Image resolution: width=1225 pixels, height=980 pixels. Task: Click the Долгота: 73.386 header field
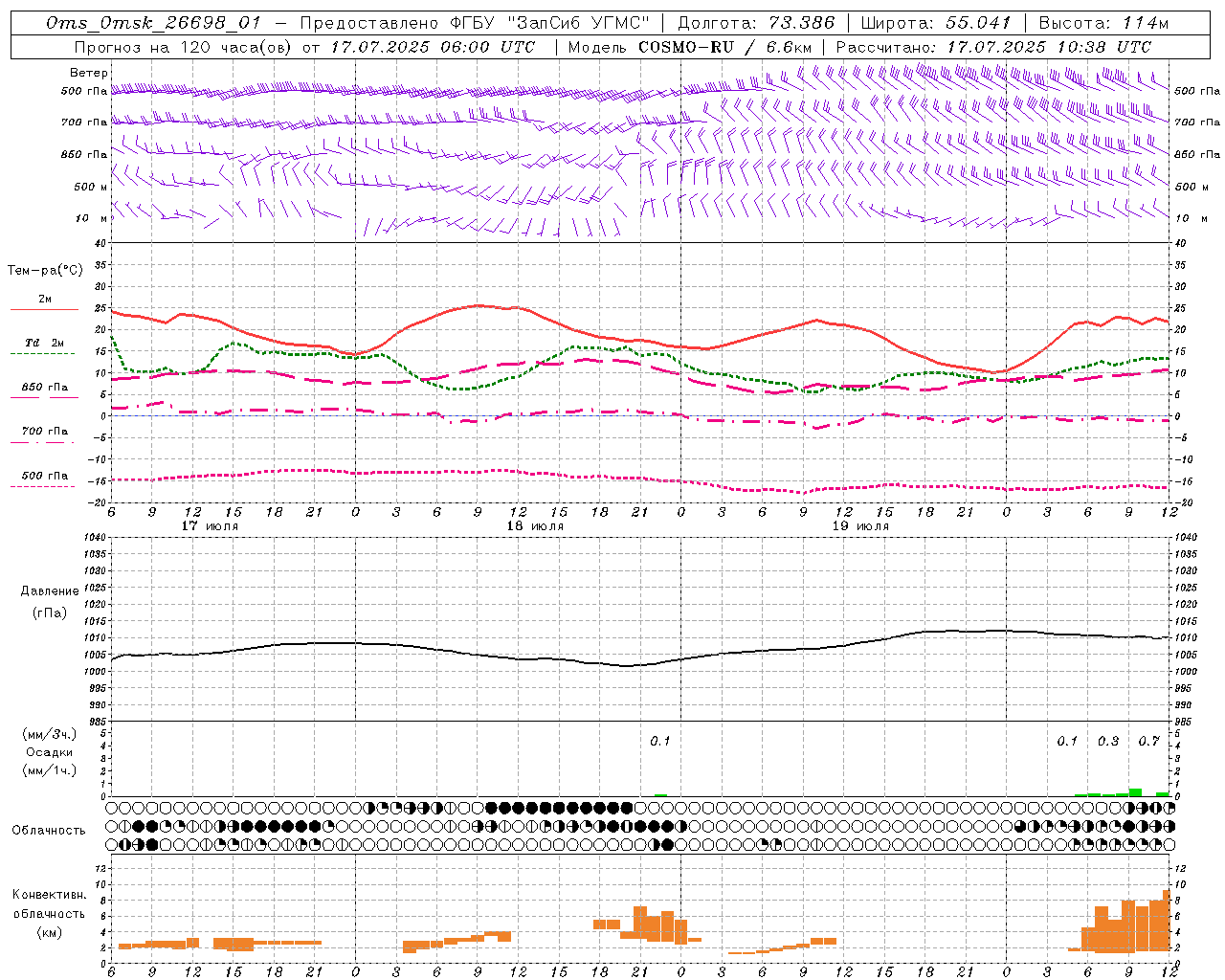tap(756, 23)
